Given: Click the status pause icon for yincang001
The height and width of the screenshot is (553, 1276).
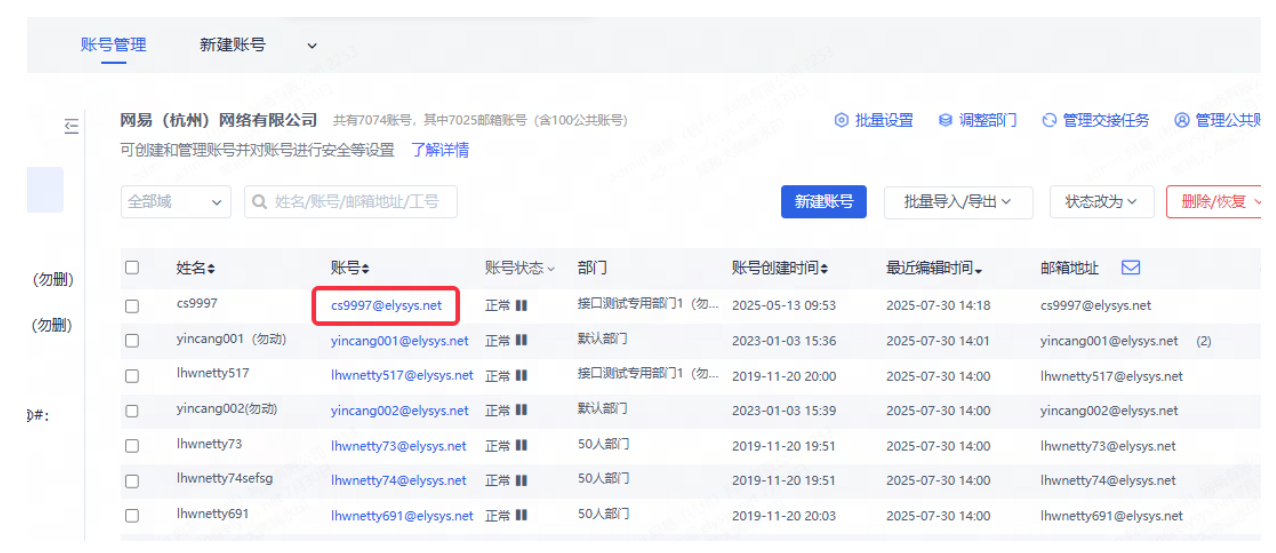Looking at the screenshot, I should point(522,340).
